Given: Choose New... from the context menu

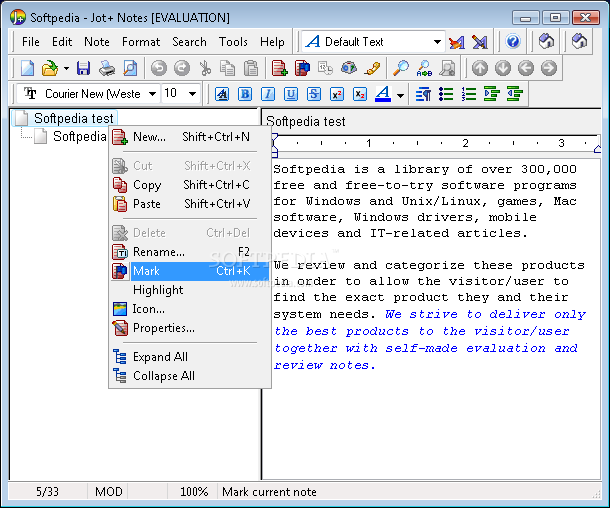Looking at the screenshot, I should 190,137.
